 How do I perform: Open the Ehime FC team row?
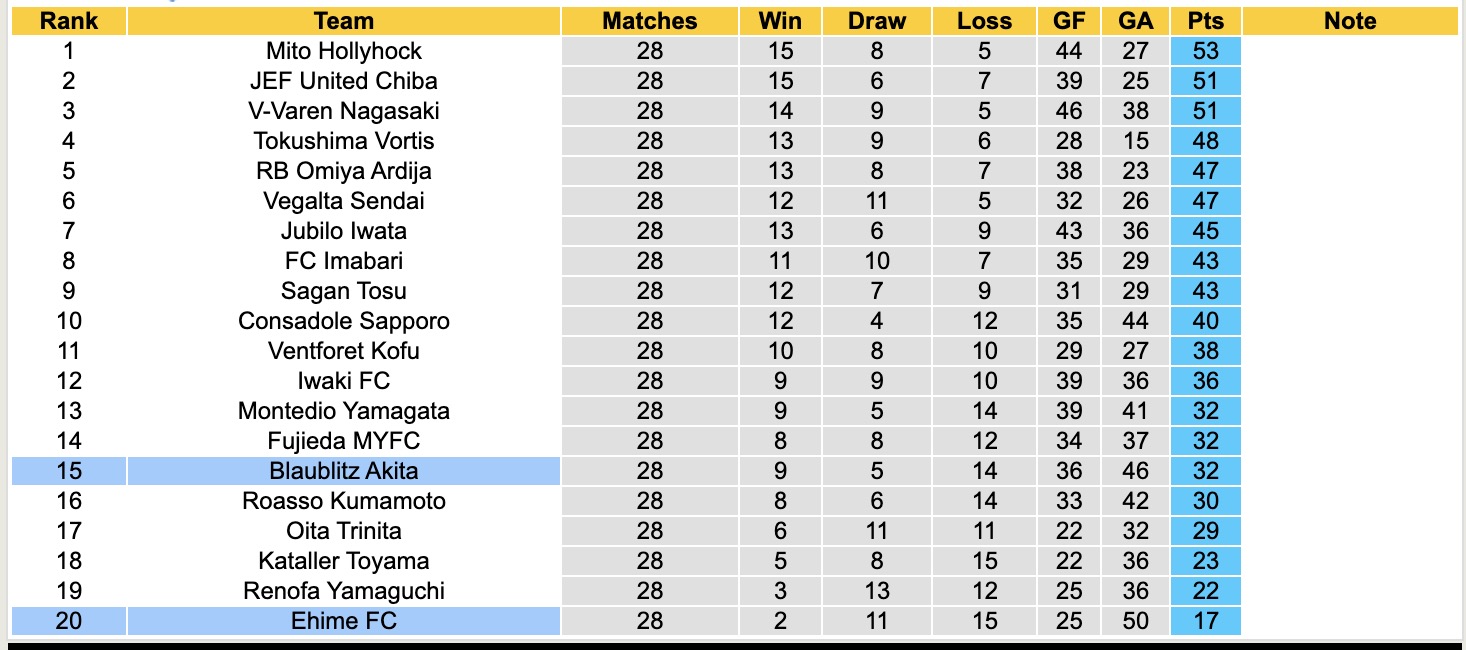pos(343,621)
